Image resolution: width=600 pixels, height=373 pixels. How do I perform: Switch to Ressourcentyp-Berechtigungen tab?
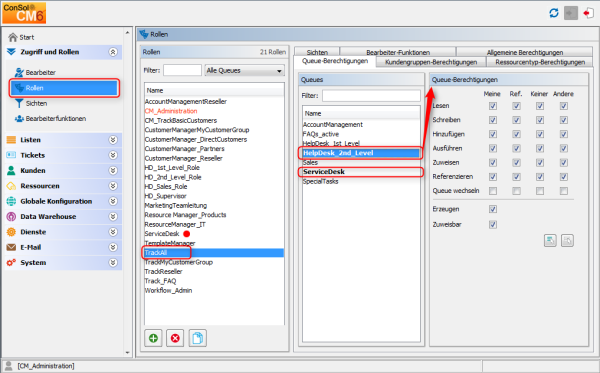tap(540, 62)
